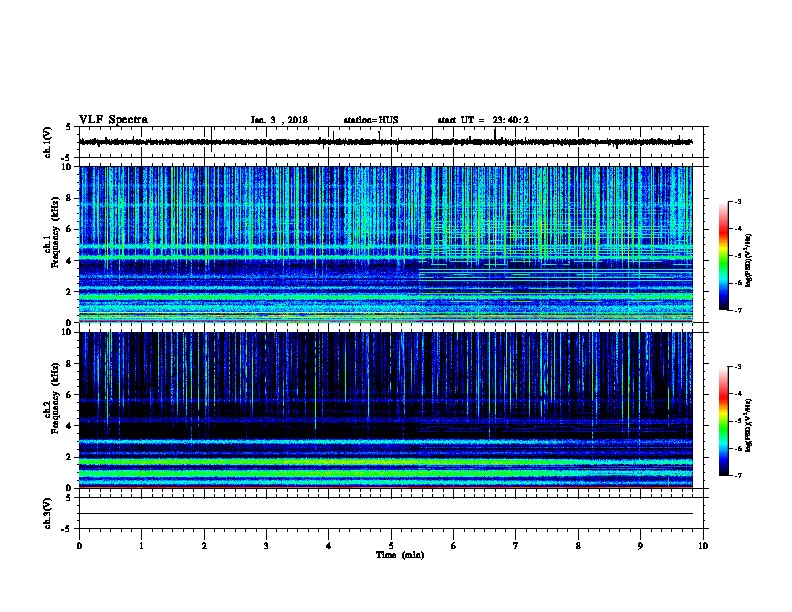Click the "2" kHz tick of ch.2 spectrogram
Image resolution: width=792 pixels, height=612 pixels.
click(71, 457)
